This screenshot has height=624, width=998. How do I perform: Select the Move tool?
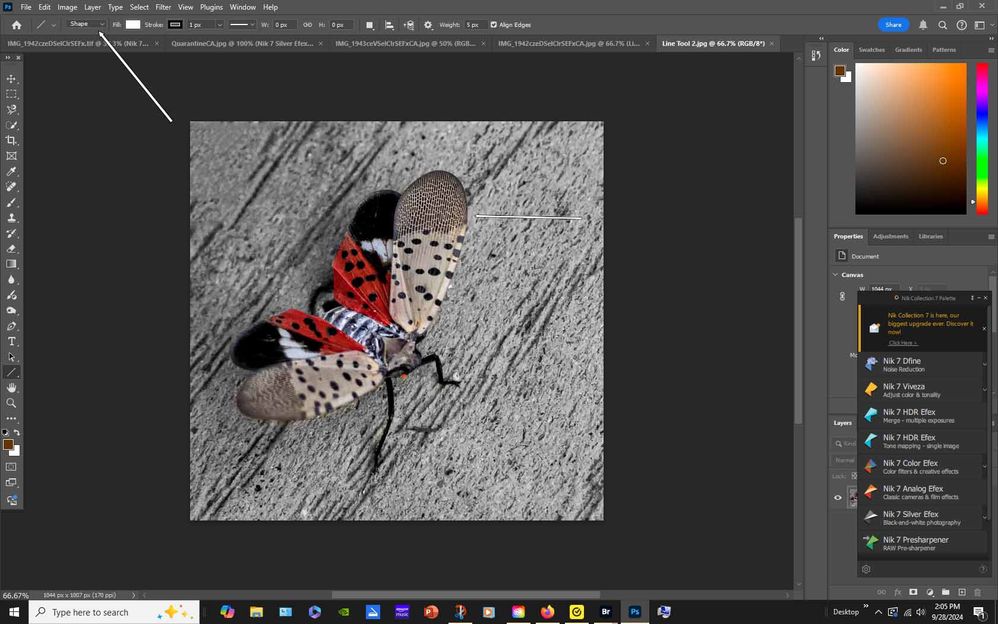point(12,78)
